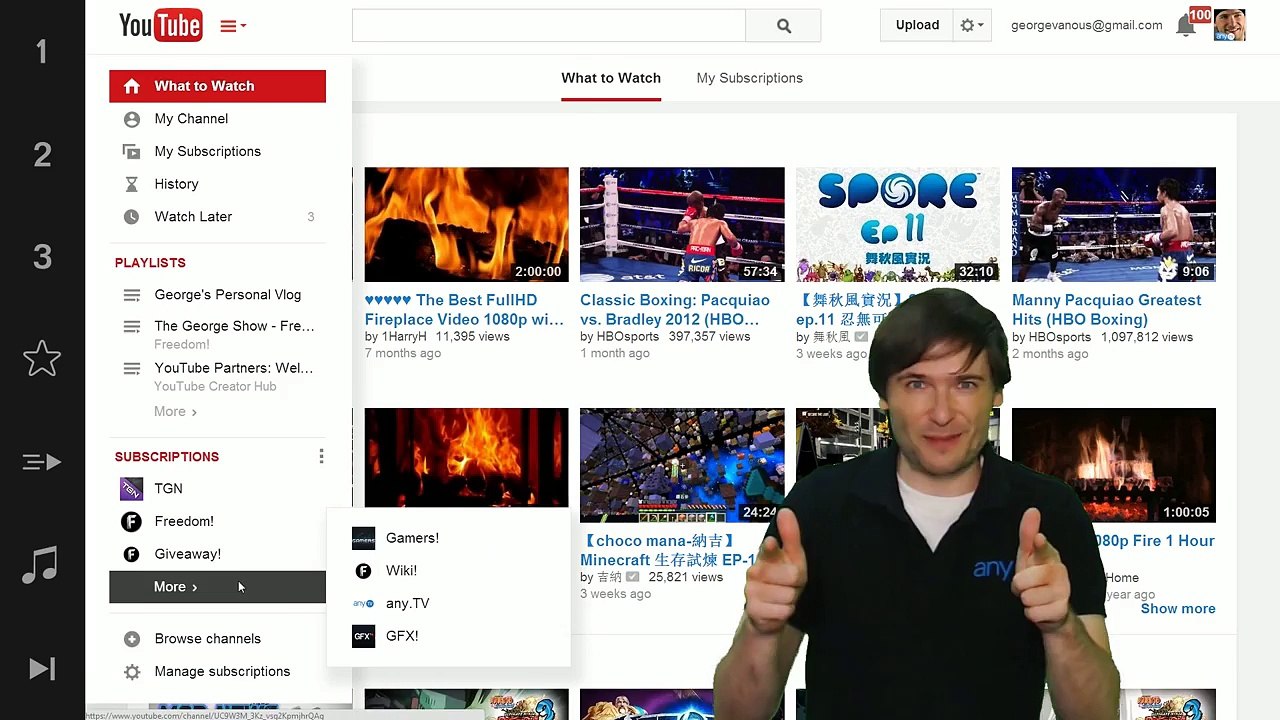The width and height of the screenshot is (1280, 720).
Task: Click the Browse channels plus icon
Action: click(131, 639)
